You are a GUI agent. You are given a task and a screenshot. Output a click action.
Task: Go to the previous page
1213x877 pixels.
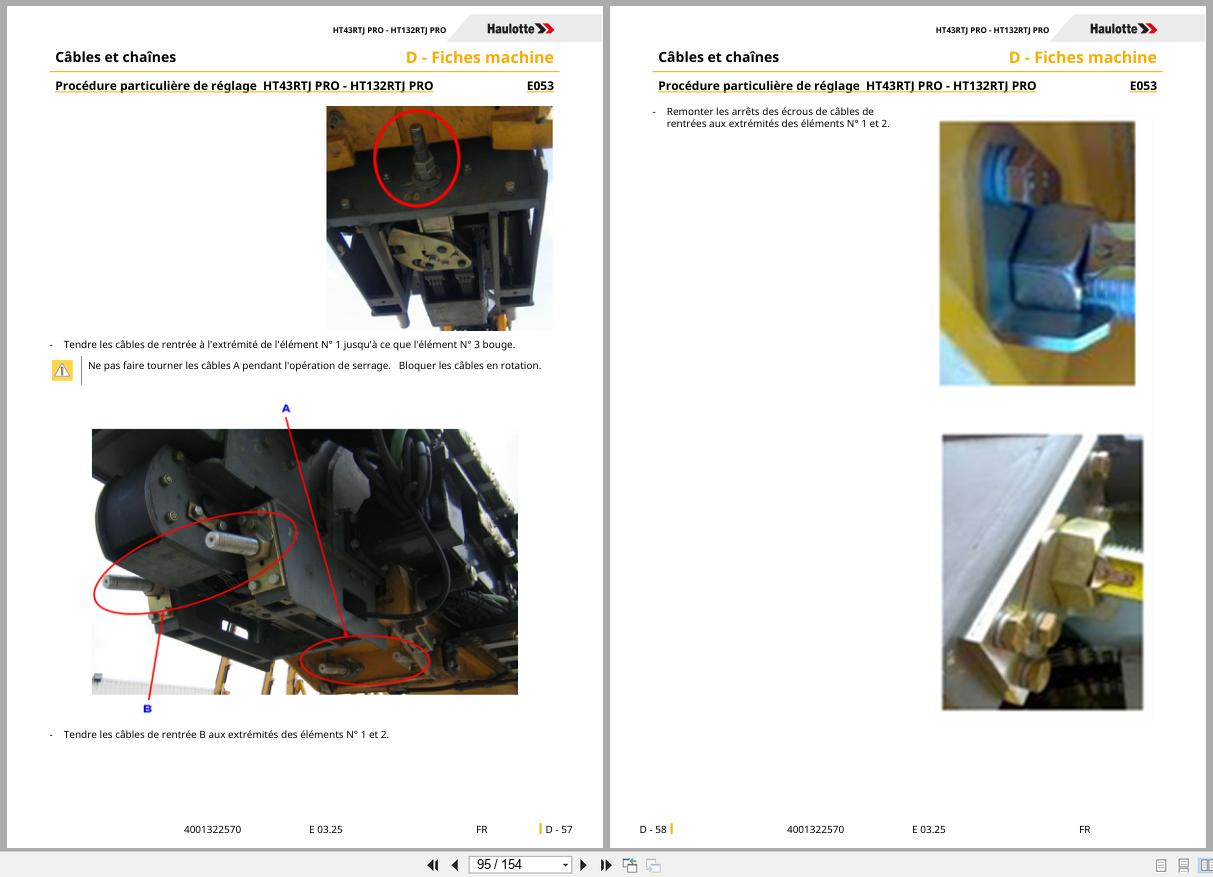pyautogui.click(x=455, y=865)
